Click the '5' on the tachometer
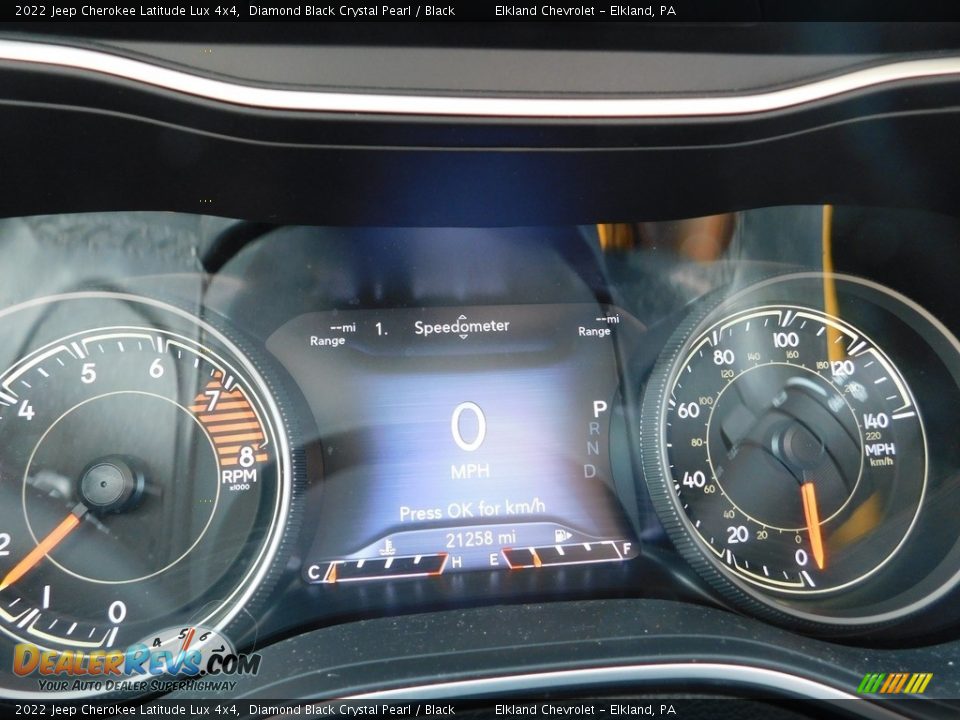 [x=88, y=373]
